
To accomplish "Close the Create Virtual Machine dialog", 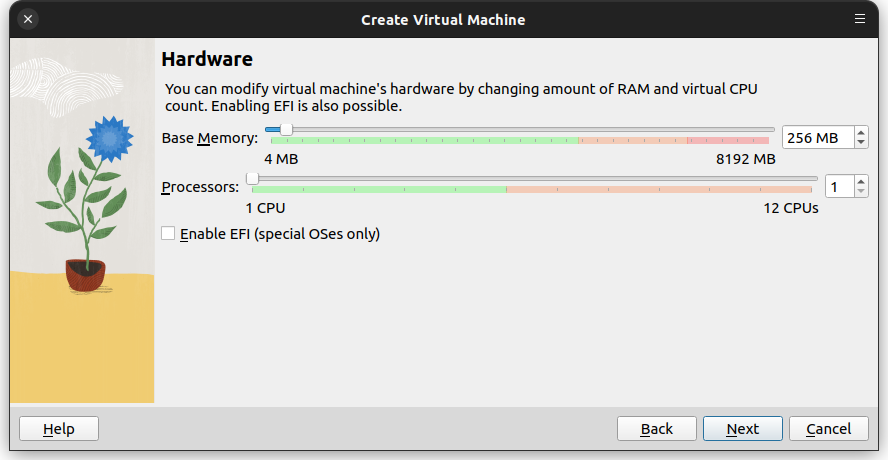I will 28,19.
